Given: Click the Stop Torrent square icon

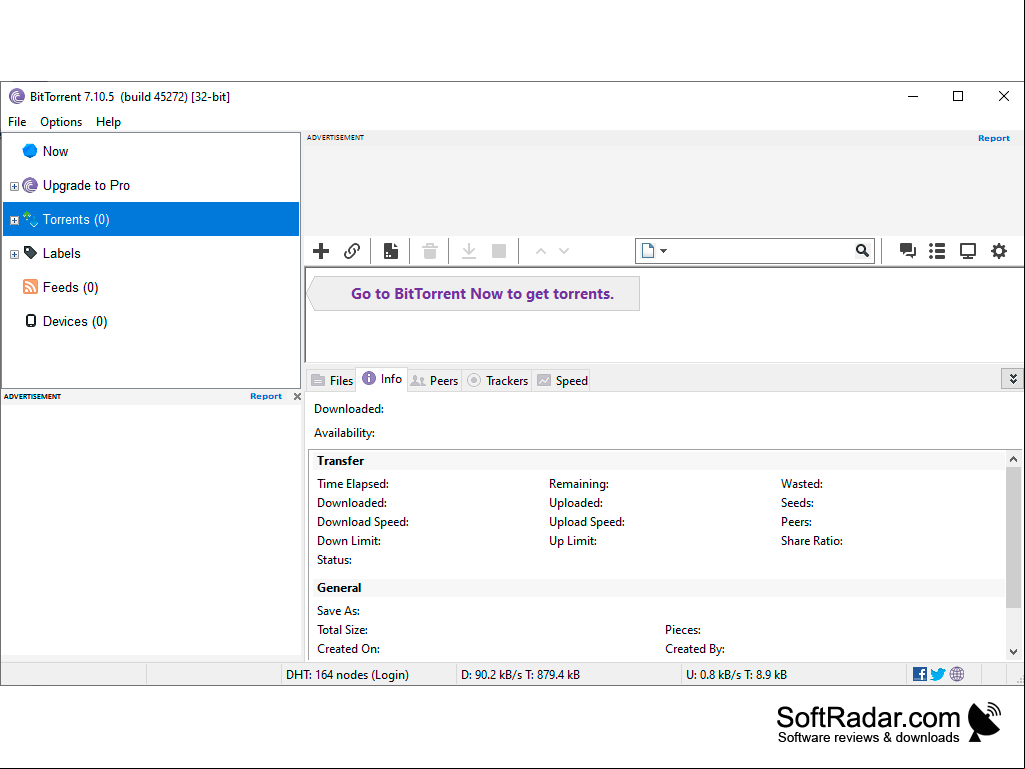Looking at the screenshot, I should (499, 251).
